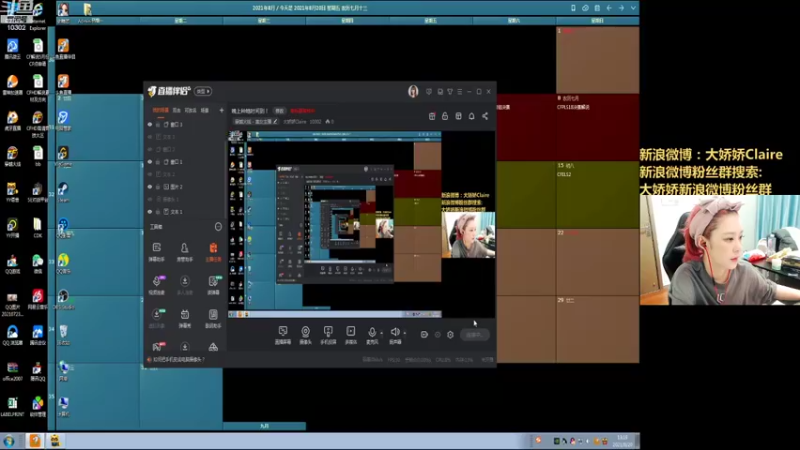800x450 pixels.
Task: Open the notification bell in streaming app
Action: point(471,116)
